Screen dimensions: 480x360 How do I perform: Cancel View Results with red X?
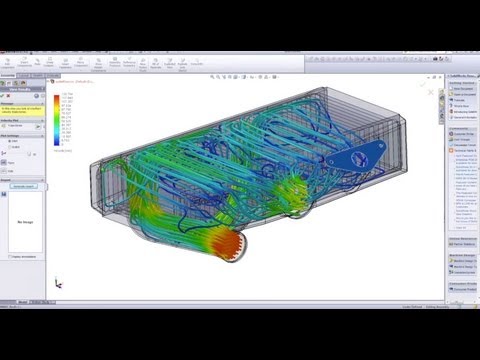[x=9, y=96]
